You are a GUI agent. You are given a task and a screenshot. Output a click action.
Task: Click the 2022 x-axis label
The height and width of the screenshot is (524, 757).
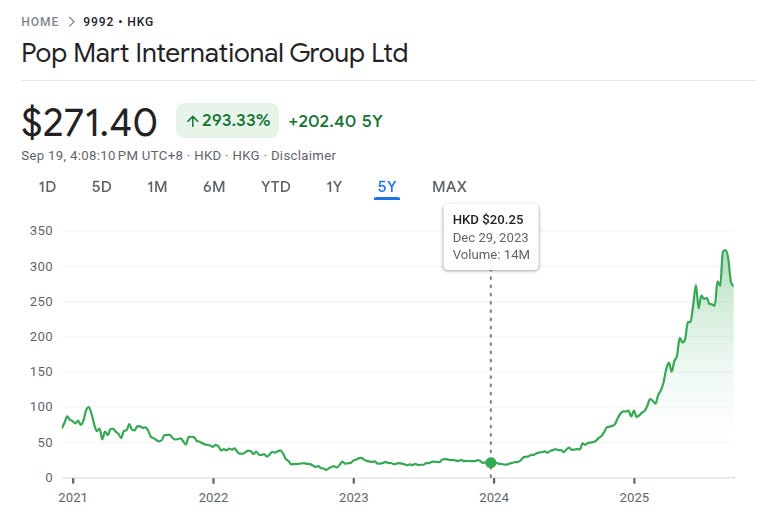(213, 497)
